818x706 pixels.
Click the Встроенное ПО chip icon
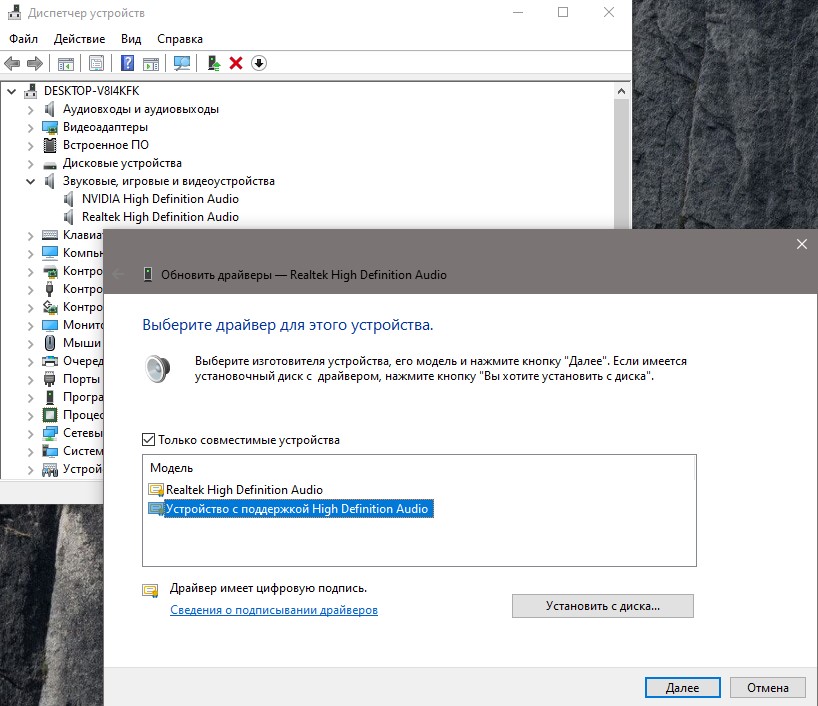click(50, 145)
